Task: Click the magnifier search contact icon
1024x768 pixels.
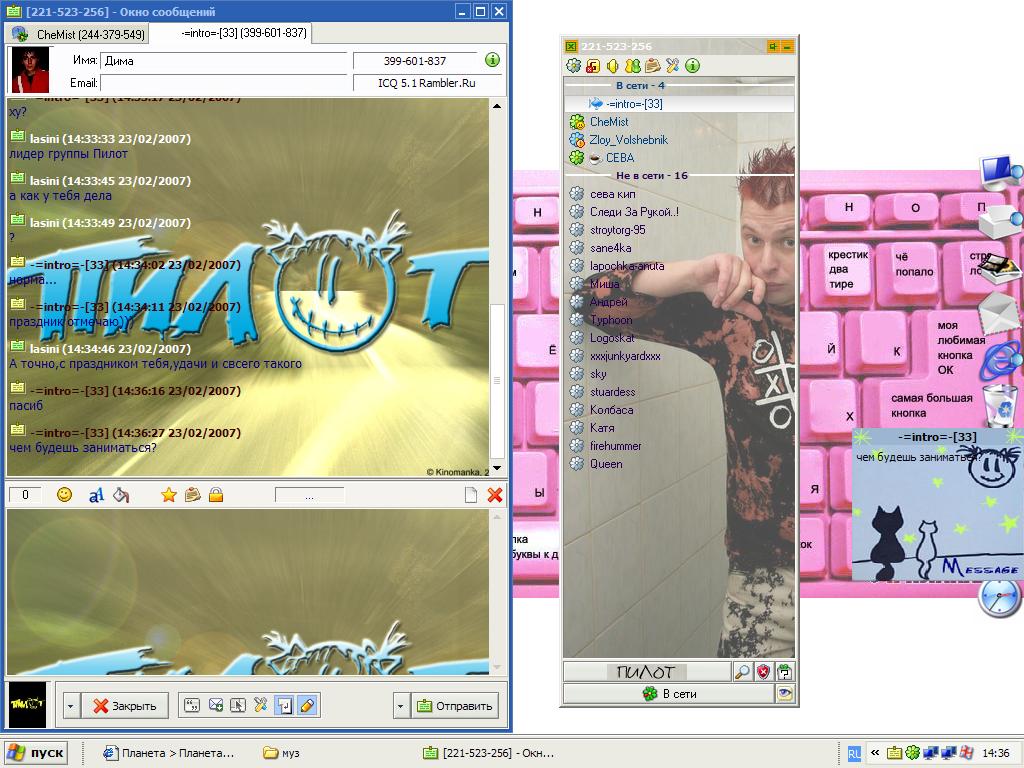Action: (742, 673)
